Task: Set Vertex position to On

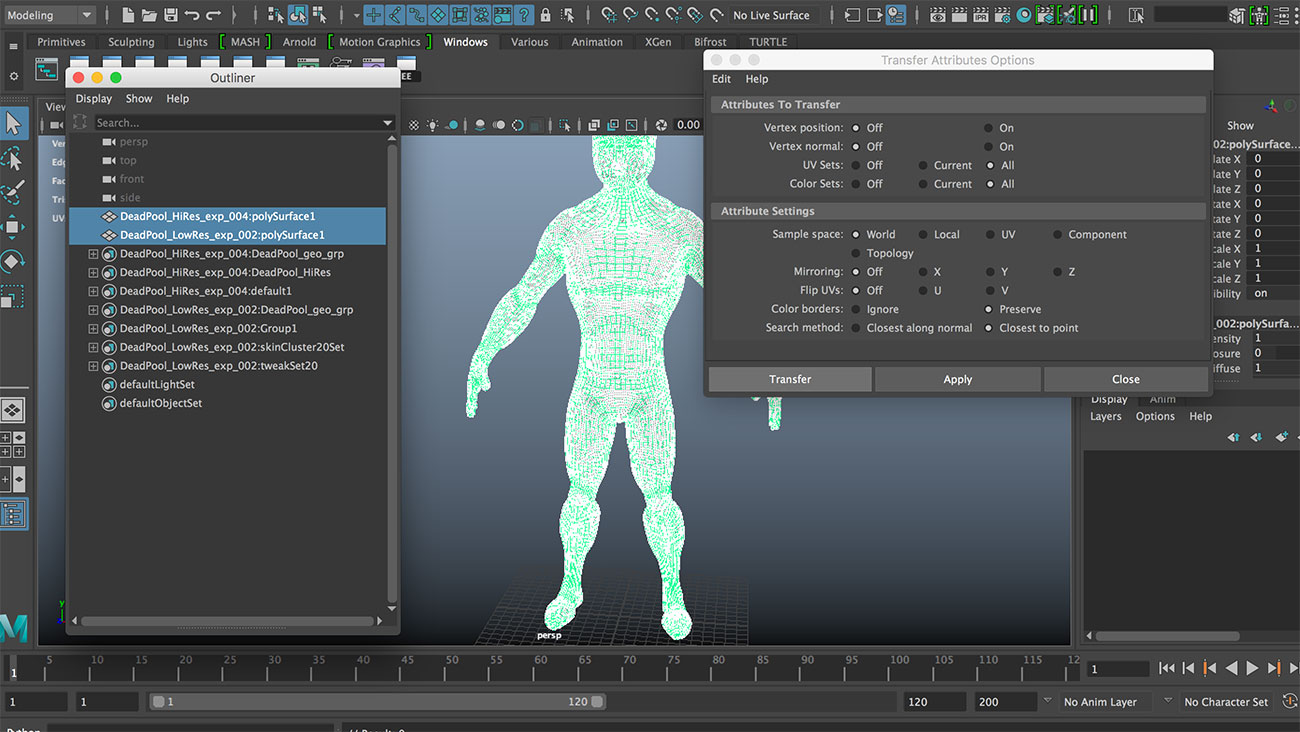Action: click(988, 128)
